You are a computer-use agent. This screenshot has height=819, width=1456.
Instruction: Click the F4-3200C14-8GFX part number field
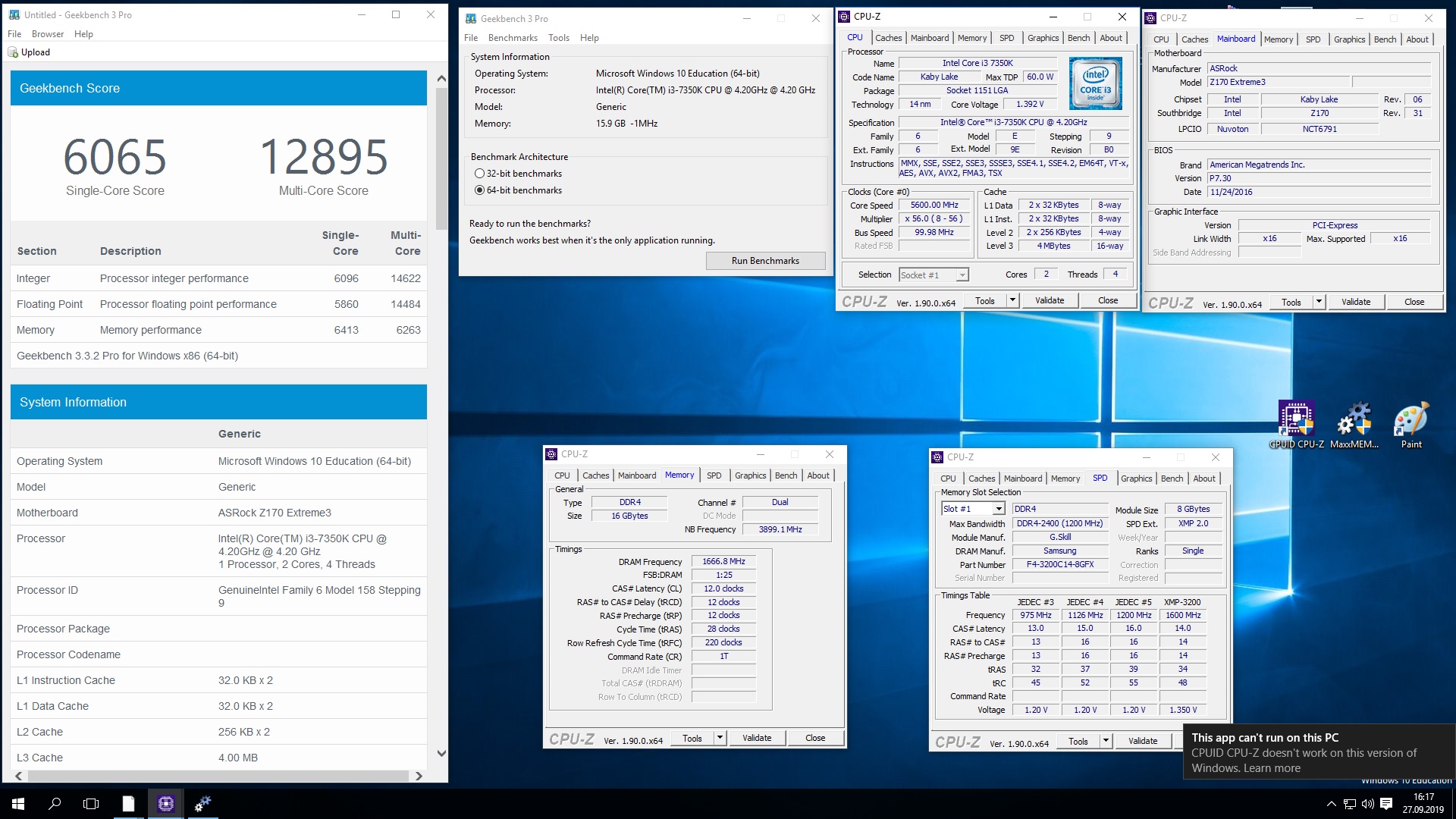[x=1059, y=564]
